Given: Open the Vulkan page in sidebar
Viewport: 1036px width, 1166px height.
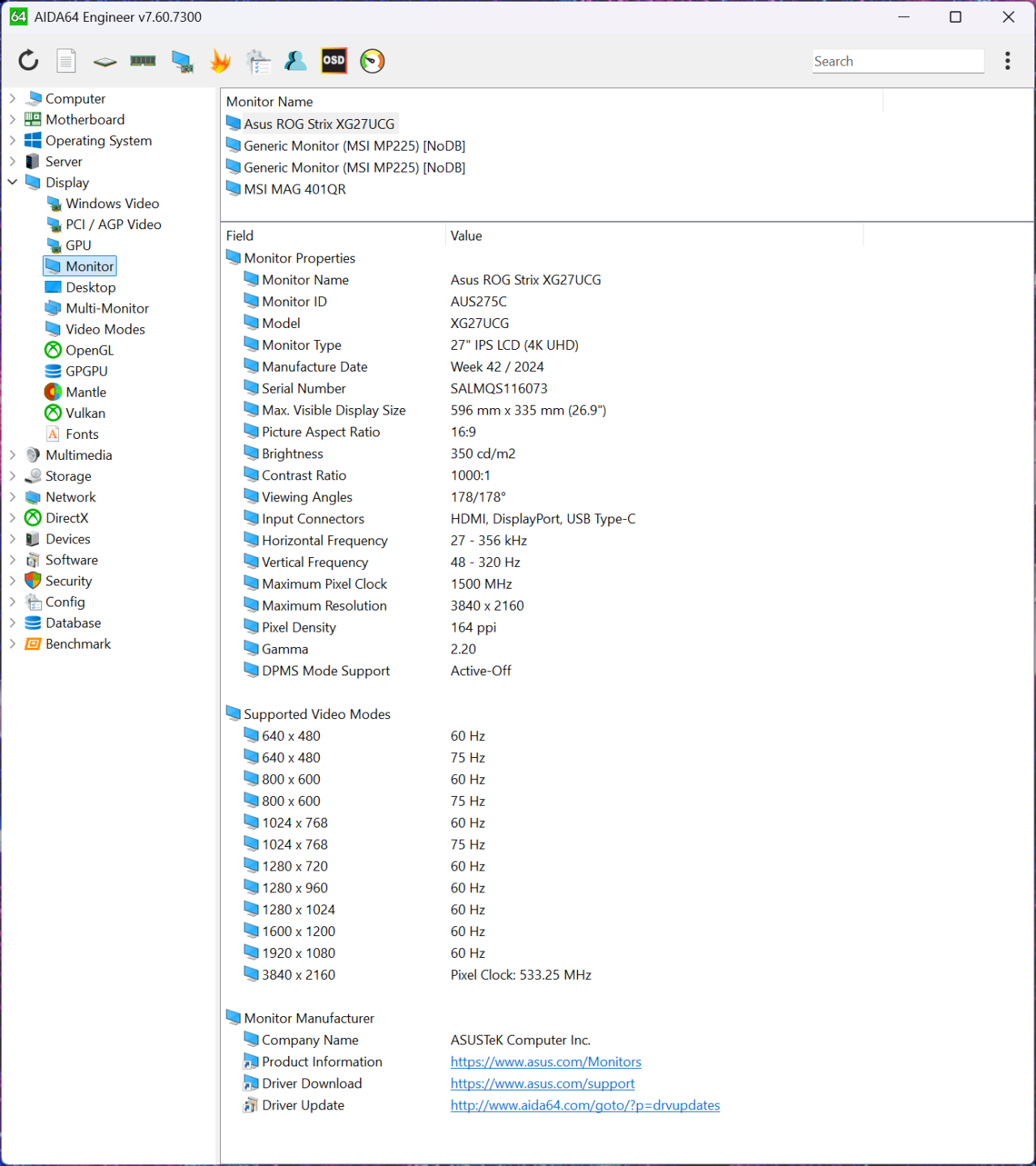Looking at the screenshot, I should coord(85,413).
